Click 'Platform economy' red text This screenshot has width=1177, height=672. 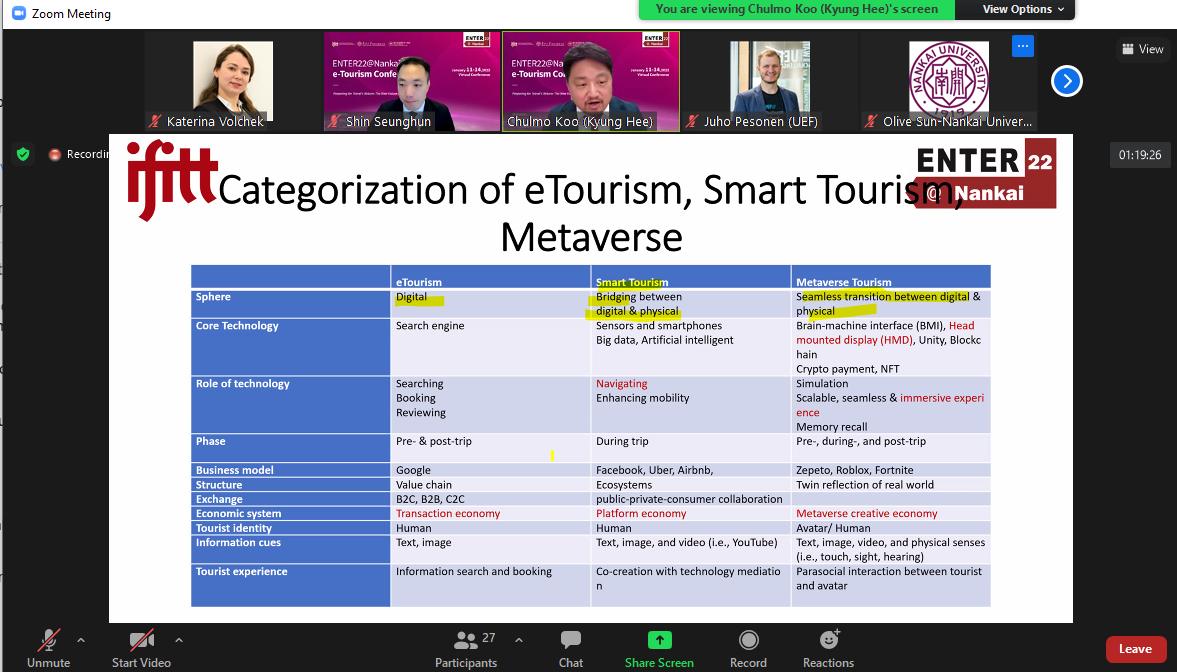pyautogui.click(x=641, y=514)
